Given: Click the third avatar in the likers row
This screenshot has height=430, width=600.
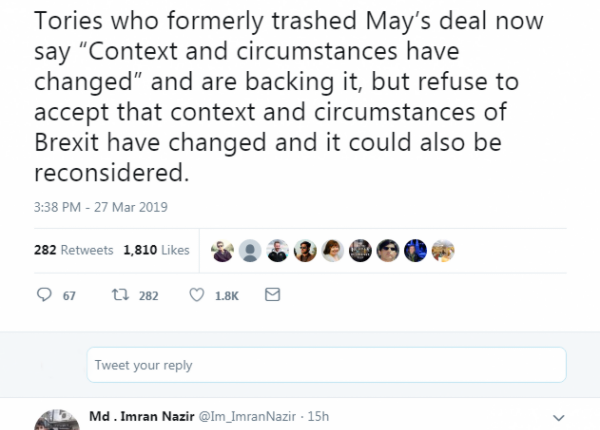Looking at the screenshot, I should (279, 250).
